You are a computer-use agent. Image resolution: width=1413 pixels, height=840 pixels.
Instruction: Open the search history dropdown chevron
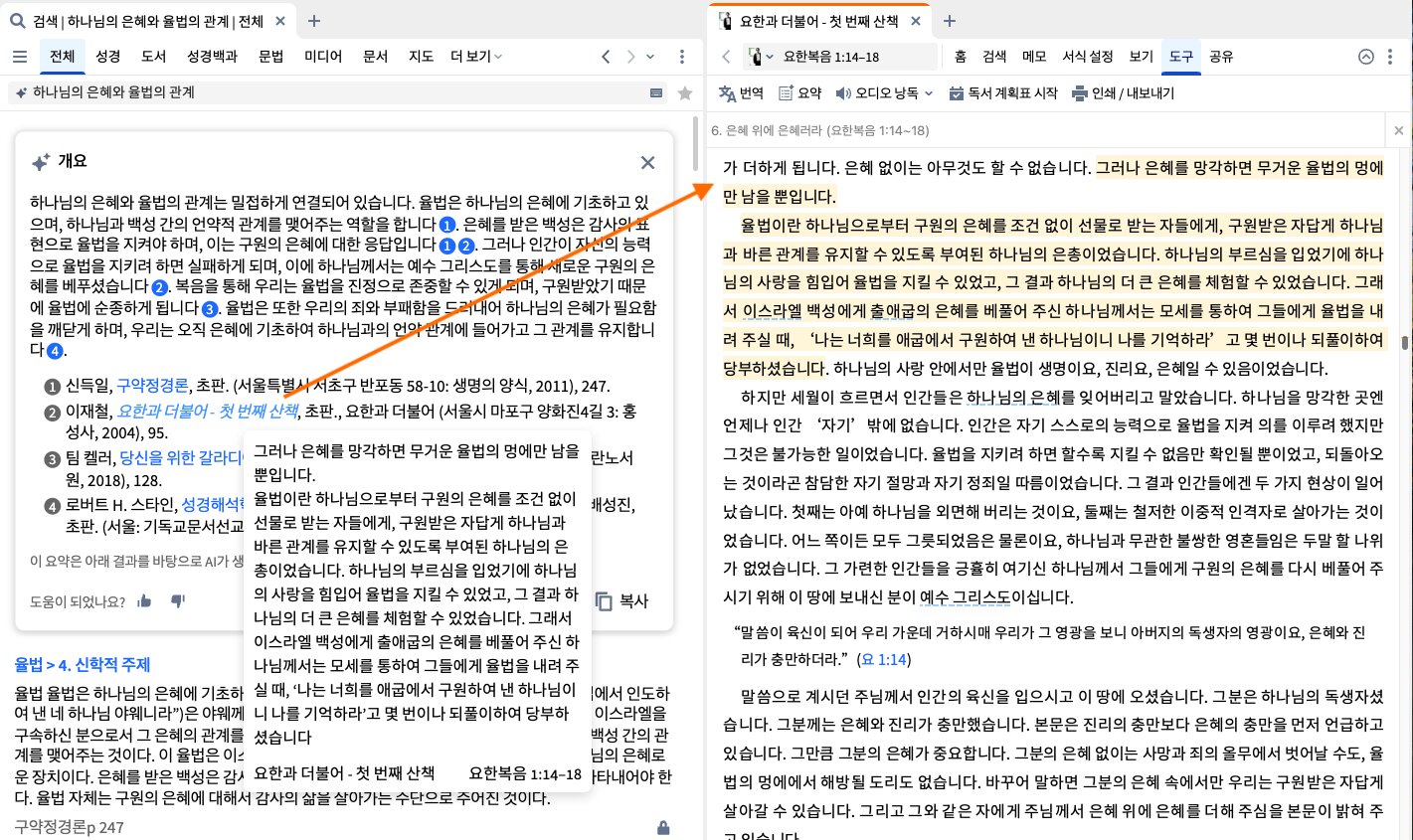(x=650, y=57)
